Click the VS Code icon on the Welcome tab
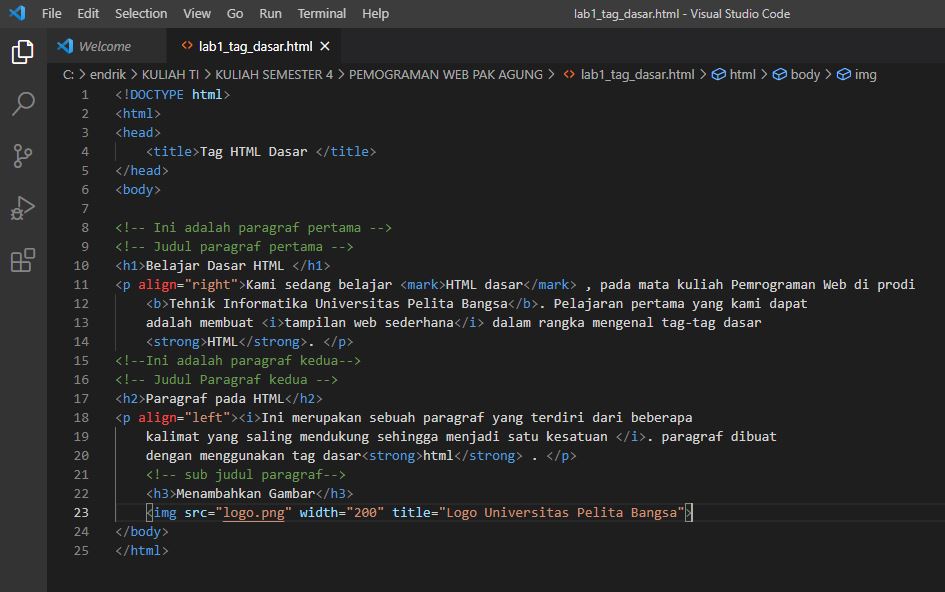This screenshot has width=945, height=592. tap(64, 46)
